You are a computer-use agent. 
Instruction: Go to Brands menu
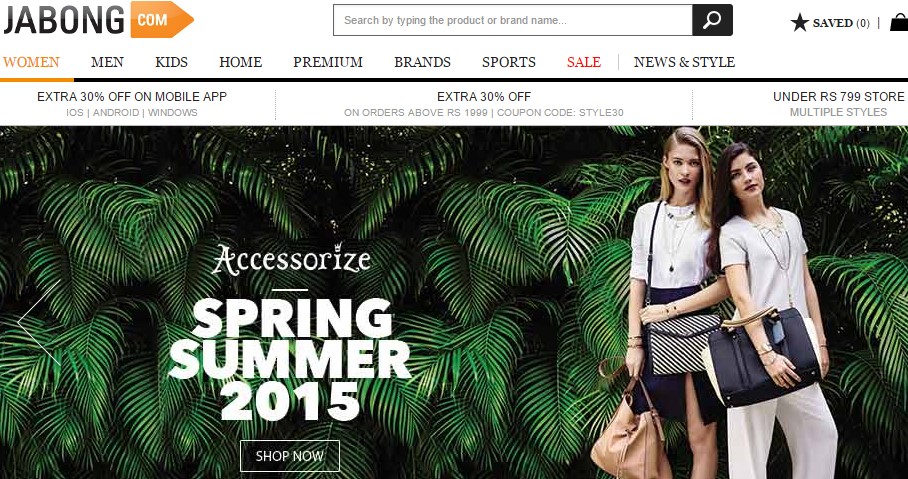click(422, 62)
